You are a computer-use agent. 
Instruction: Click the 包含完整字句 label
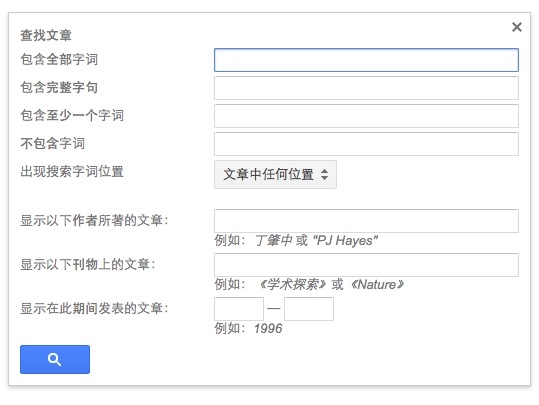(x=59, y=87)
